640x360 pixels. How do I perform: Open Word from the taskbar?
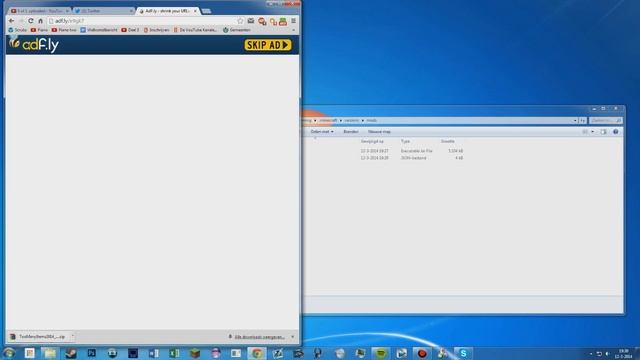[154, 353]
